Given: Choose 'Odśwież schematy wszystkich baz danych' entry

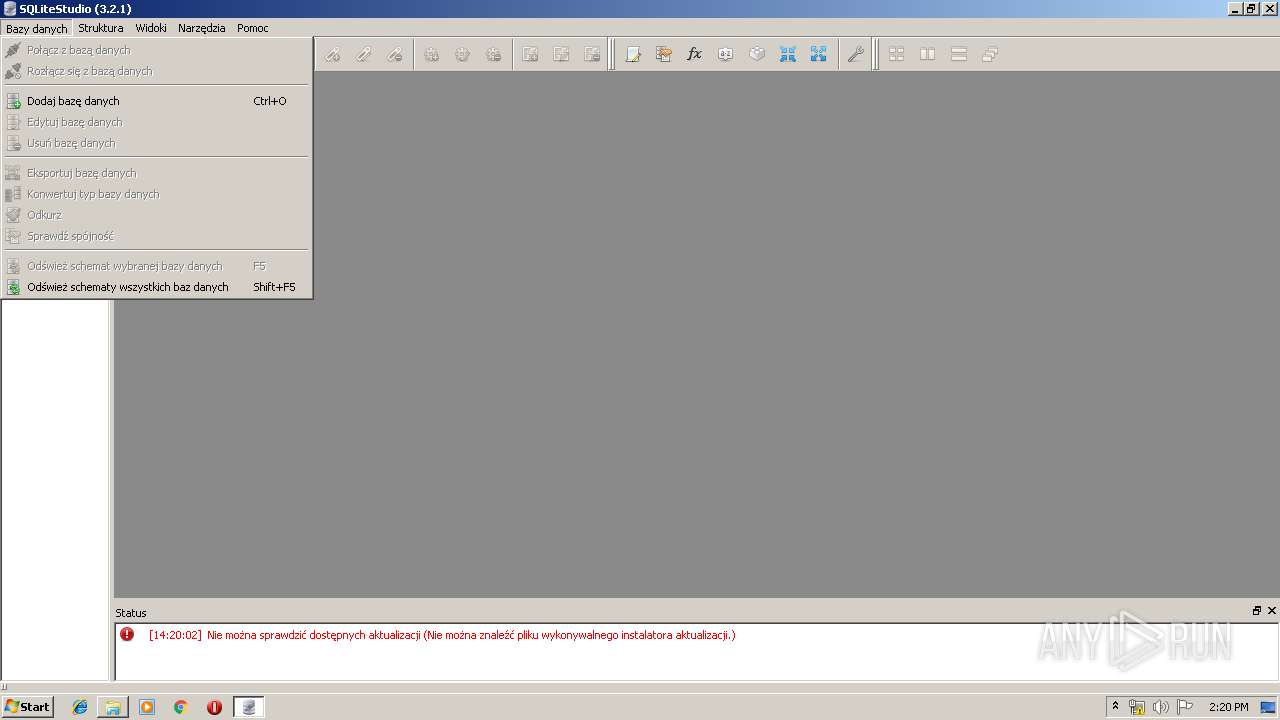Looking at the screenshot, I should pos(157,287).
